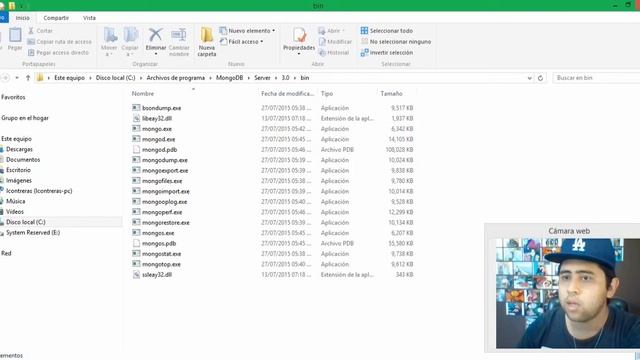Open the Propiedades icon
Screen dimensions: 640x360
point(299,35)
